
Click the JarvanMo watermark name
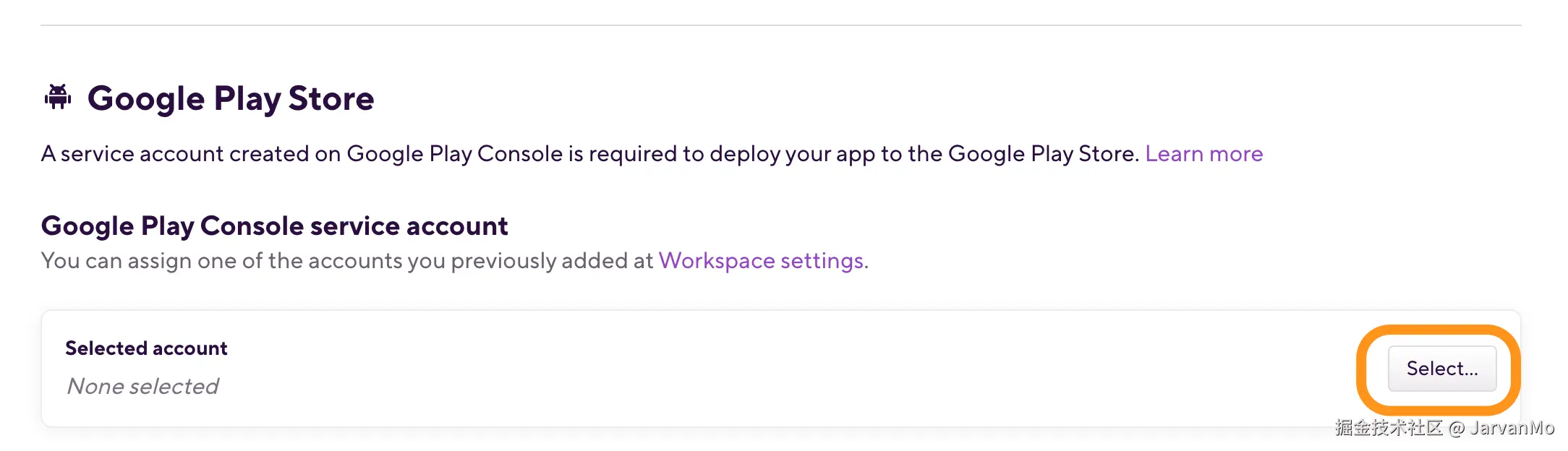pyautogui.click(x=1512, y=428)
